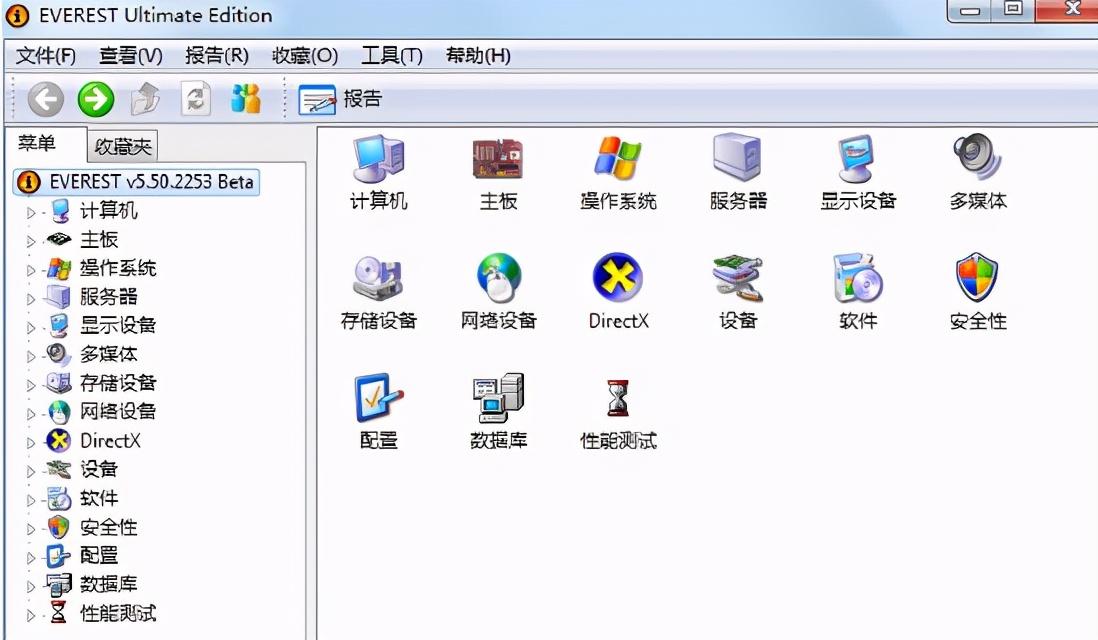Select EVEREST v5.50.2253 Beta root node

[137, 182]
